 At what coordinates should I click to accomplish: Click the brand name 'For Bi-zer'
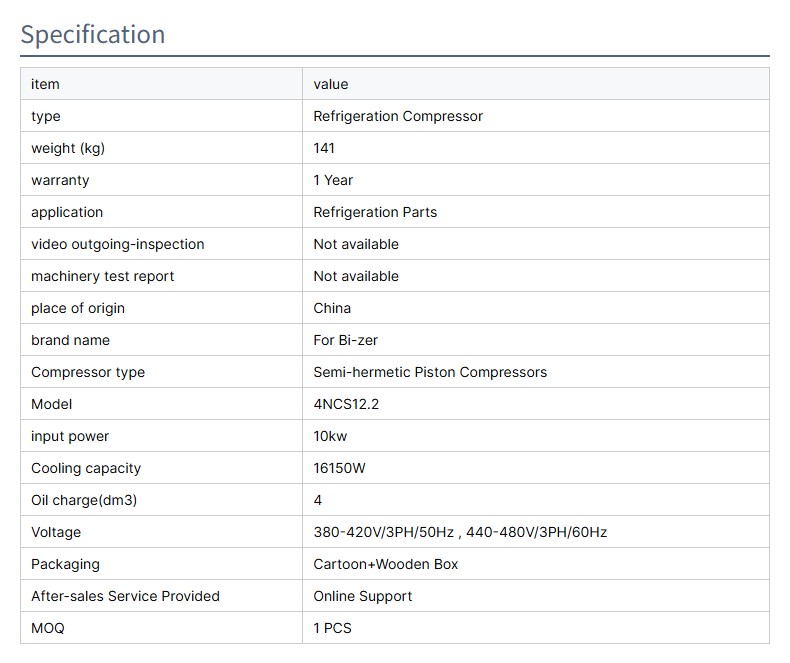346,340
